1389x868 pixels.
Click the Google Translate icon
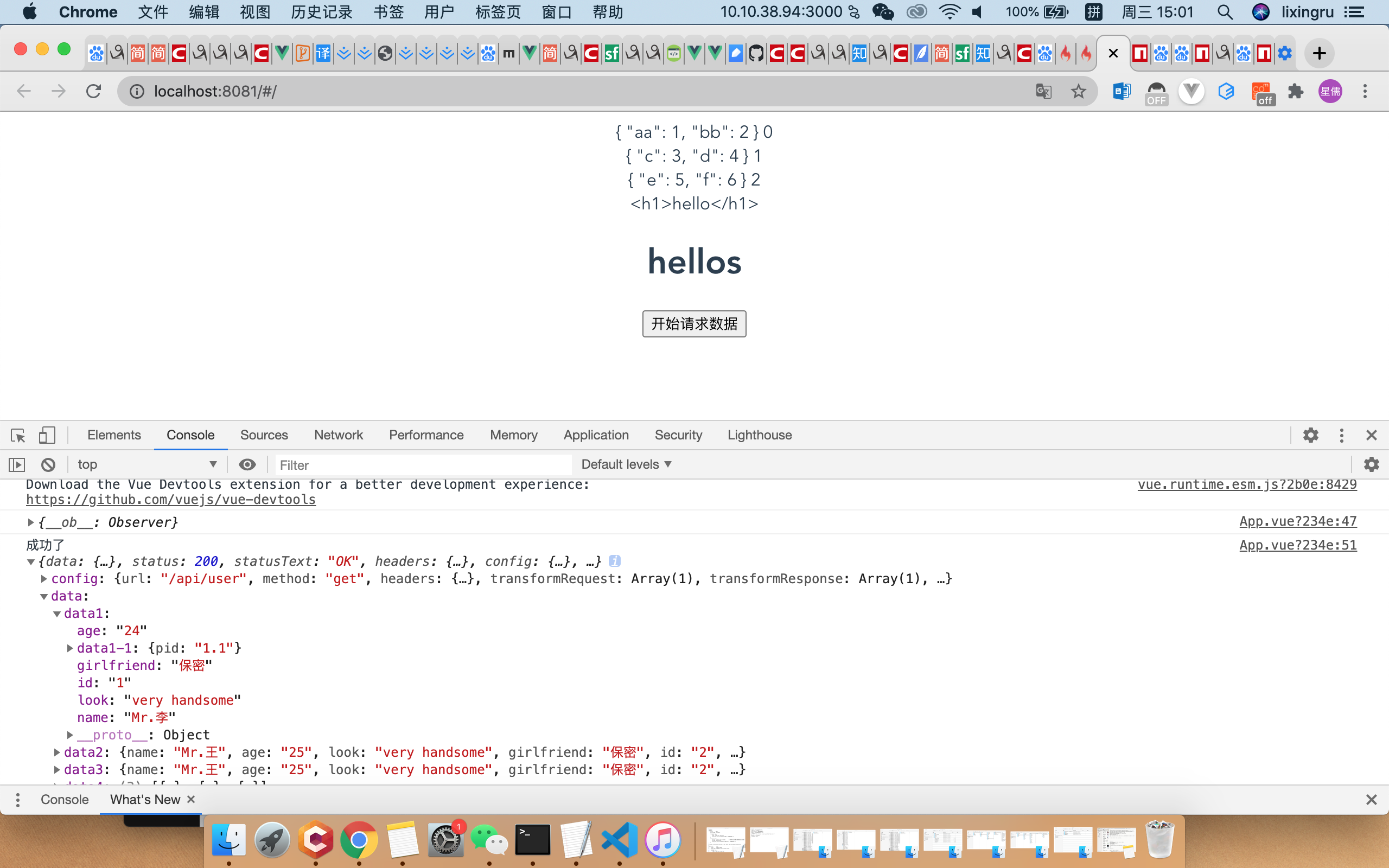tap(1043, 91)
